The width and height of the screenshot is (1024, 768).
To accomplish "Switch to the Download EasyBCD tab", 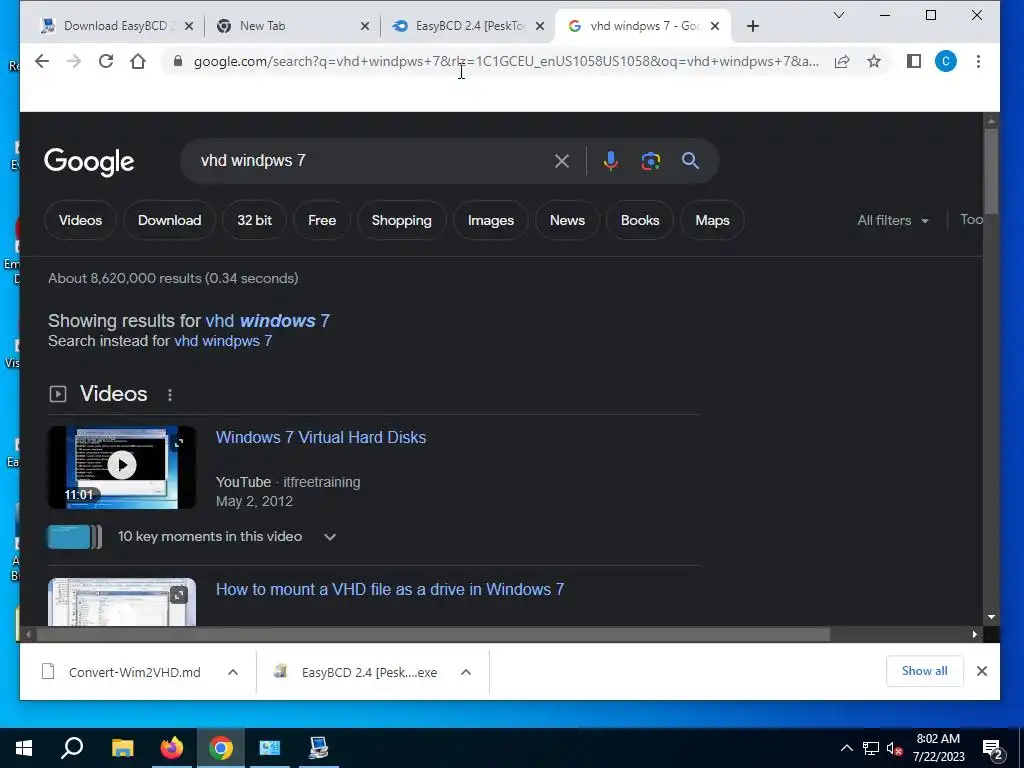I will tap(116, 26).
